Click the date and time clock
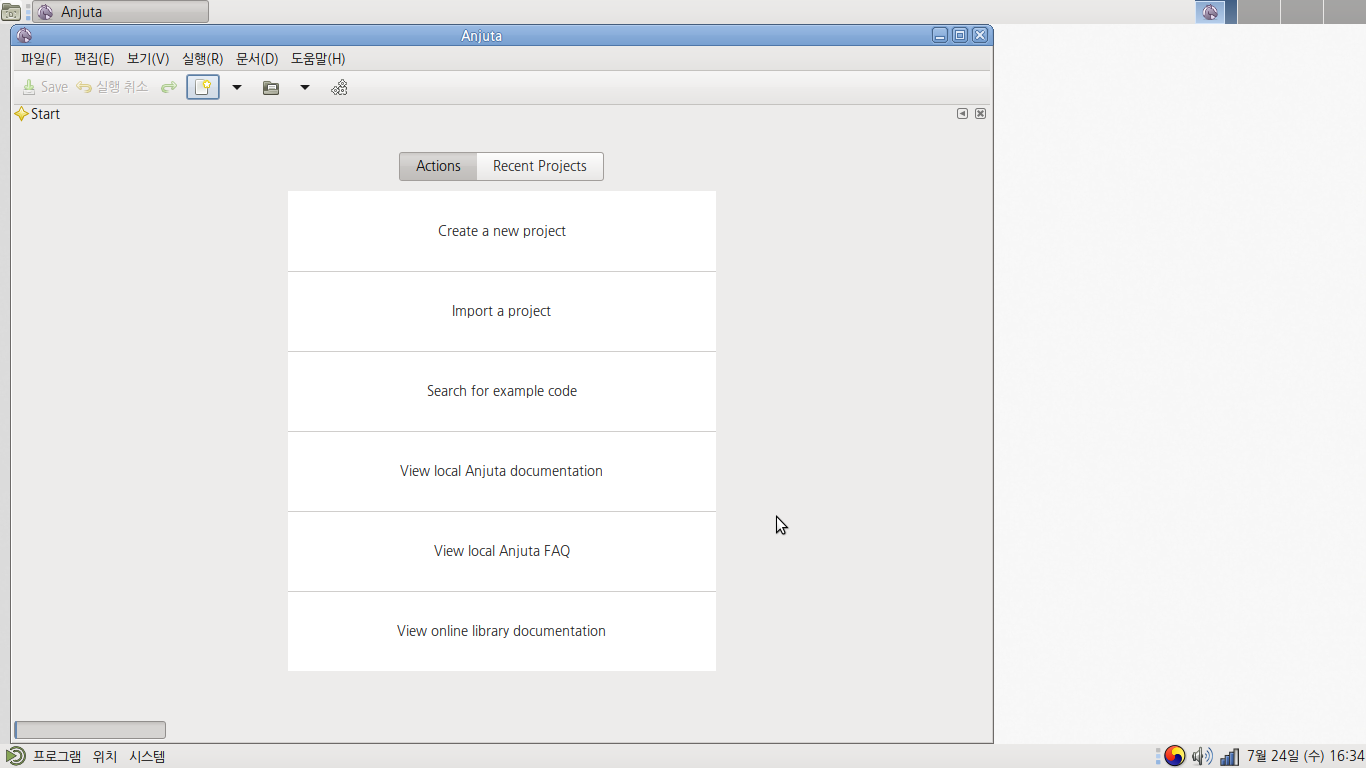Viewport: 1366px width, 768px height. (x=1305, y=756)
